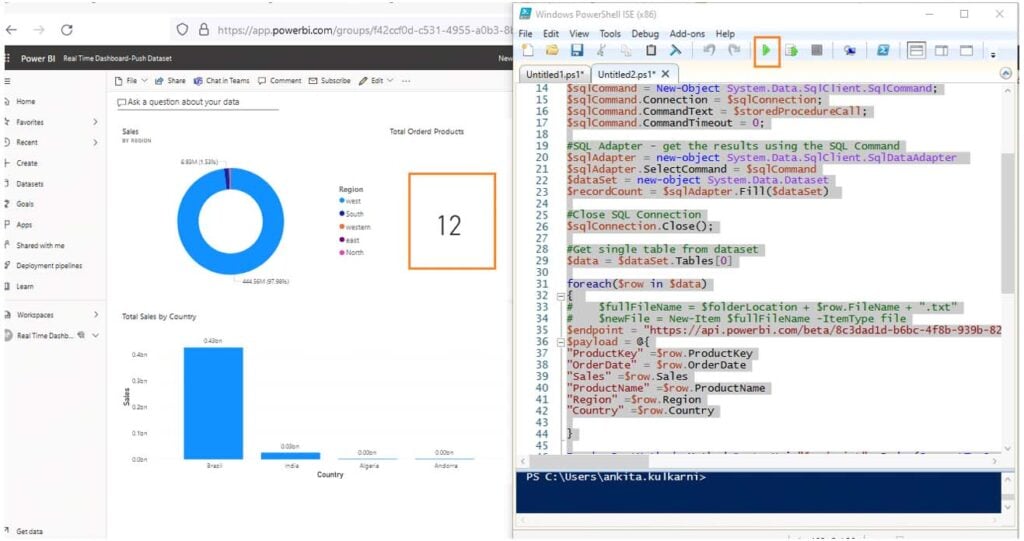Open Apps in Power BI sidebar

coord(24,225)
